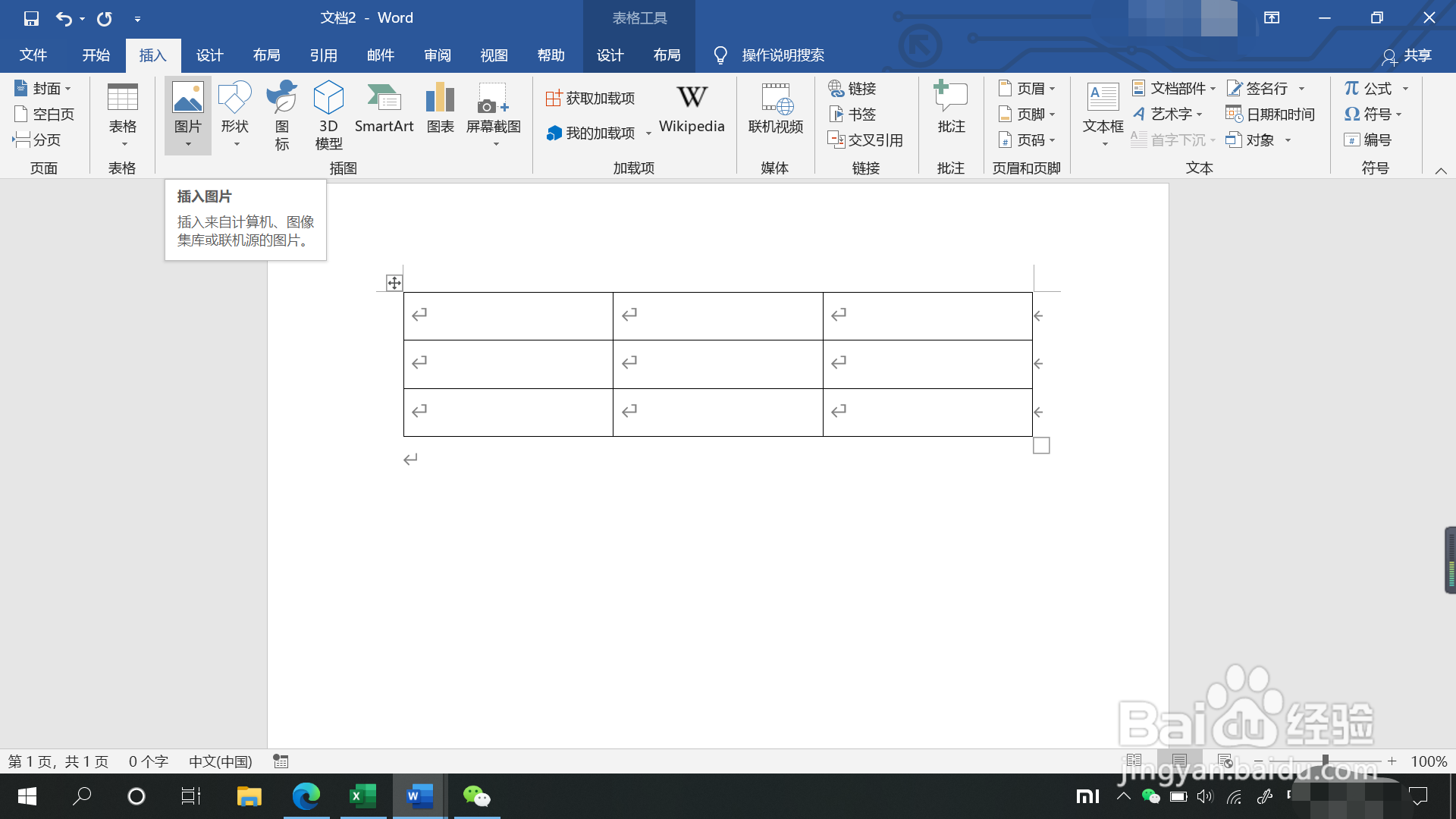
Task: Insert a chart using 图表
Action: click(x=440, y=114)
